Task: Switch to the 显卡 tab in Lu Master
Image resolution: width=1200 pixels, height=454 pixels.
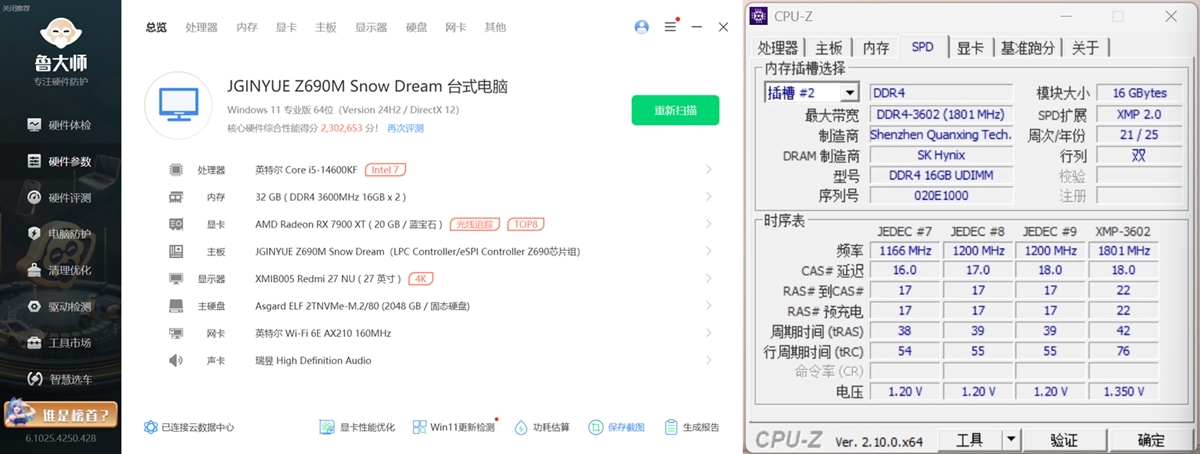Action: pos(286,27)
